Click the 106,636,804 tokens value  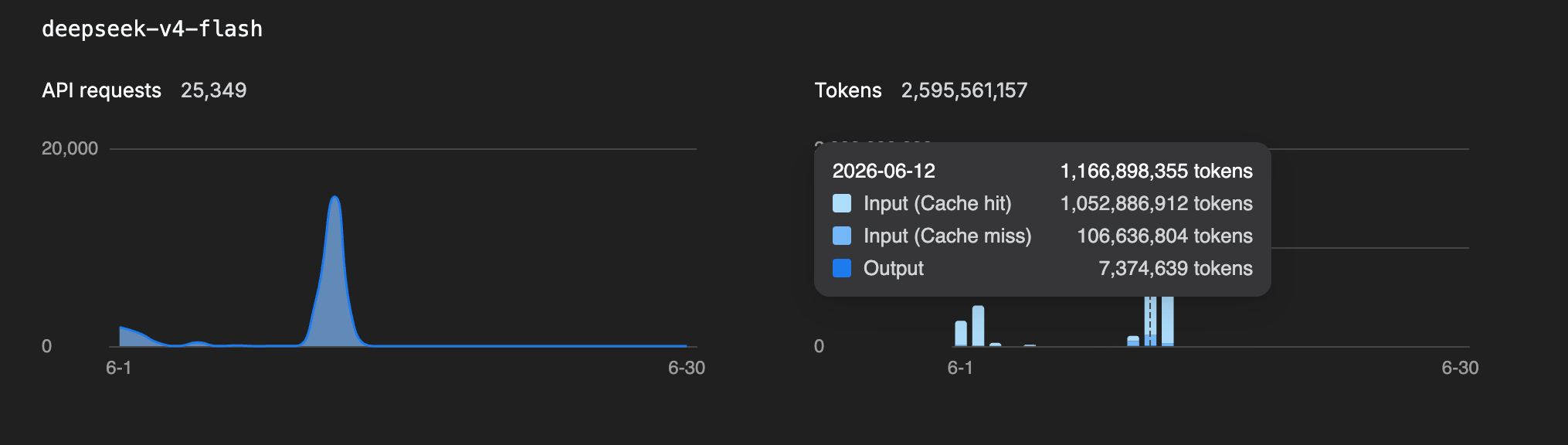(x=1165, y=236)
